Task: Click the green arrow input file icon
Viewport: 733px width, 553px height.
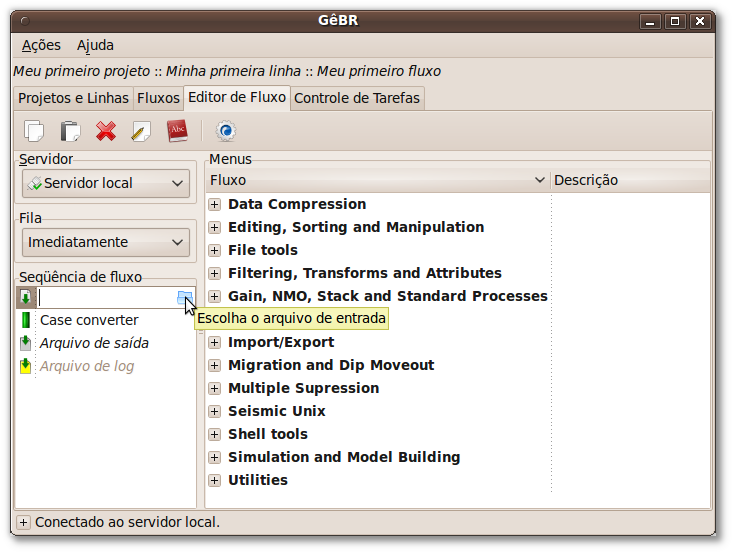Action: 26,297
